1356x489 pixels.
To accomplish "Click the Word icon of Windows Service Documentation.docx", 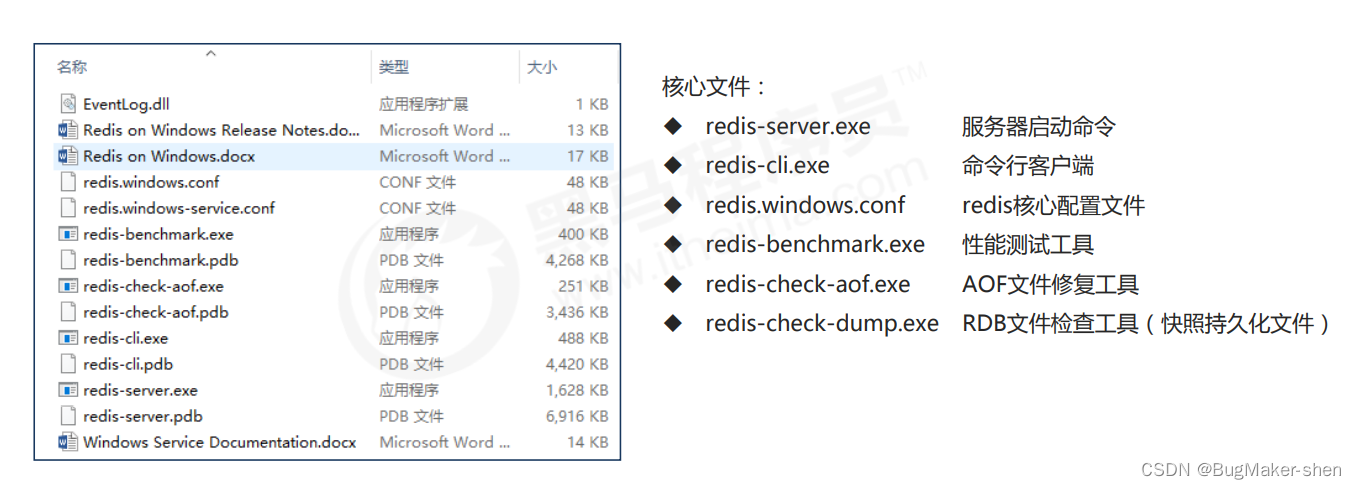I will [x=68, y=442].
